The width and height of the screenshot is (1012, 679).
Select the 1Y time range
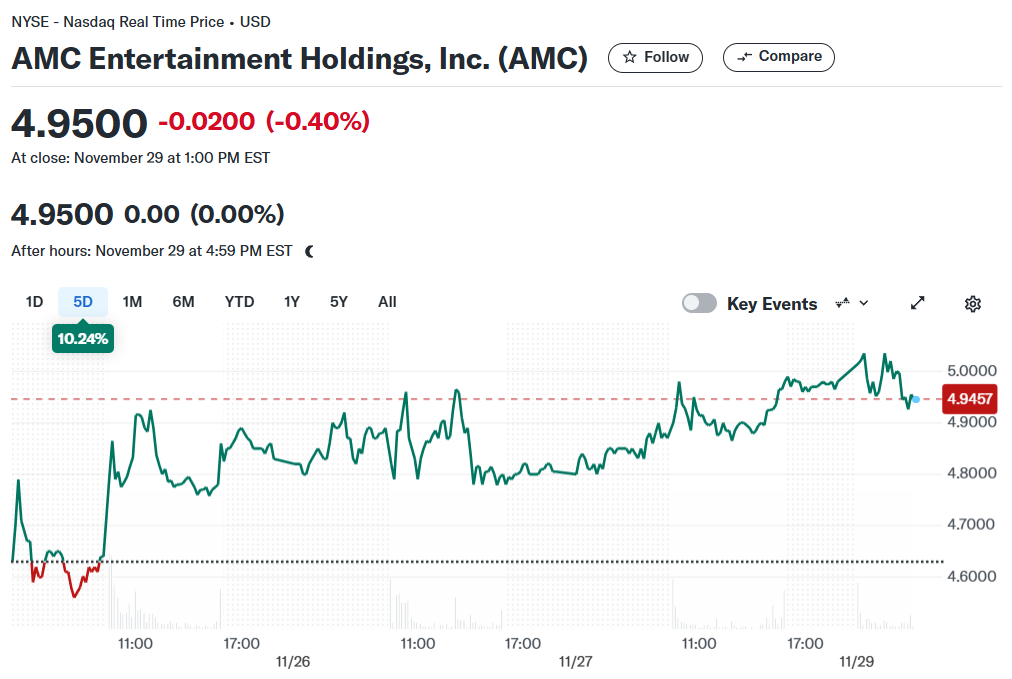pos(292,302)
